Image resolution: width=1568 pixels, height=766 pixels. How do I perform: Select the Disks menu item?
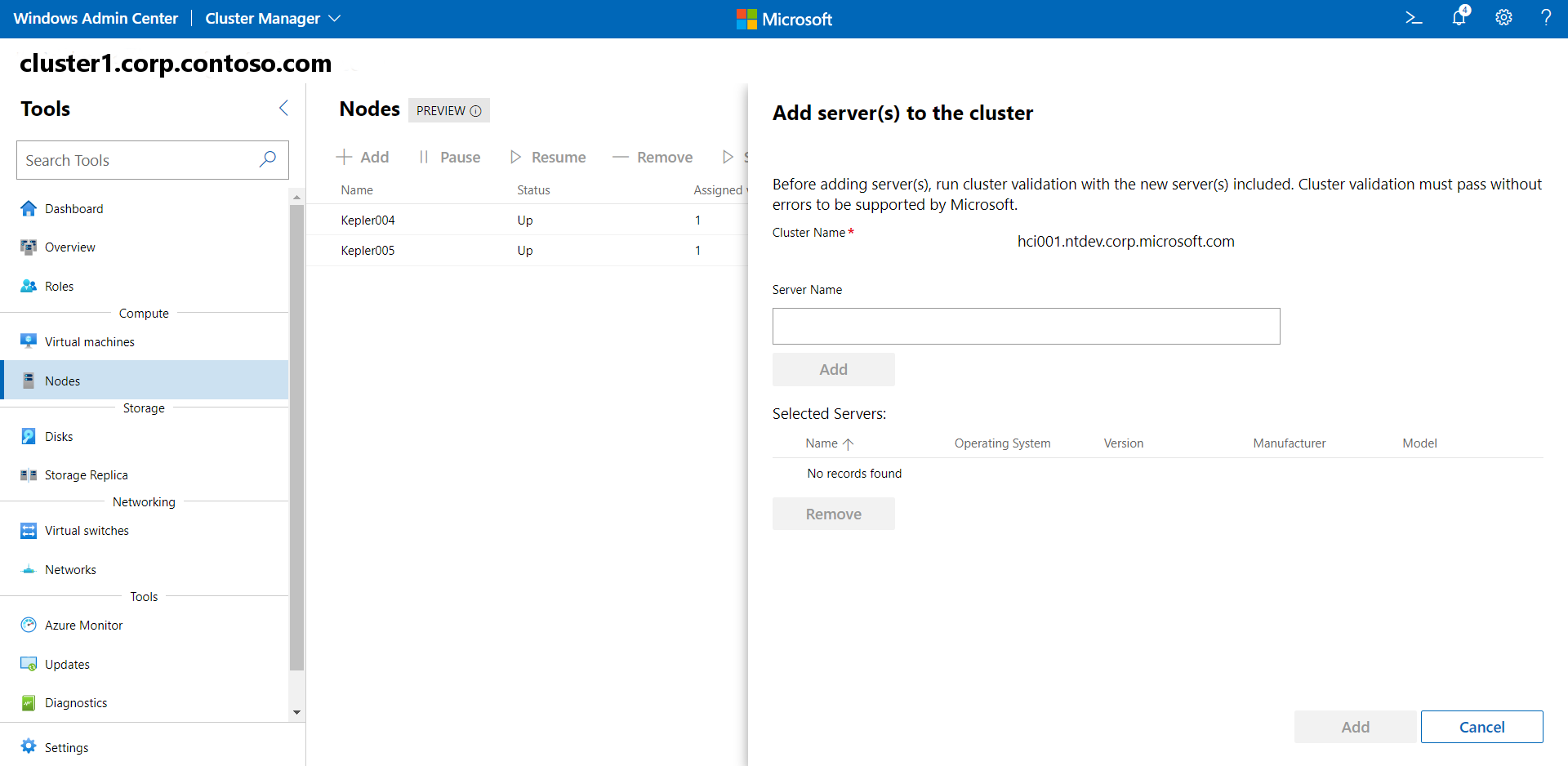[59, 437]
